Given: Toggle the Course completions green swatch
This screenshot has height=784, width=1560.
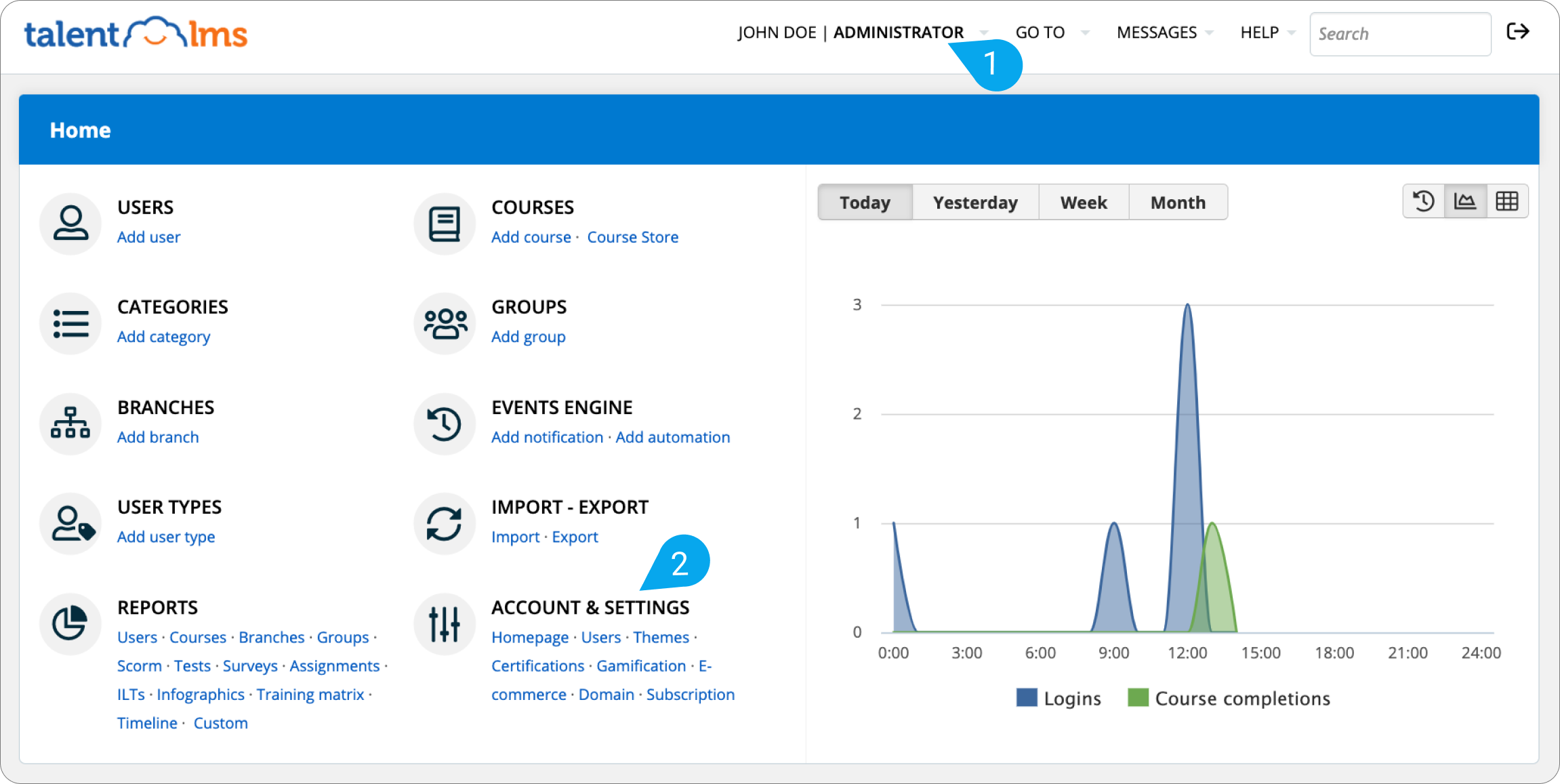Looking at the screenshot, I should [x=1138, y=697].
